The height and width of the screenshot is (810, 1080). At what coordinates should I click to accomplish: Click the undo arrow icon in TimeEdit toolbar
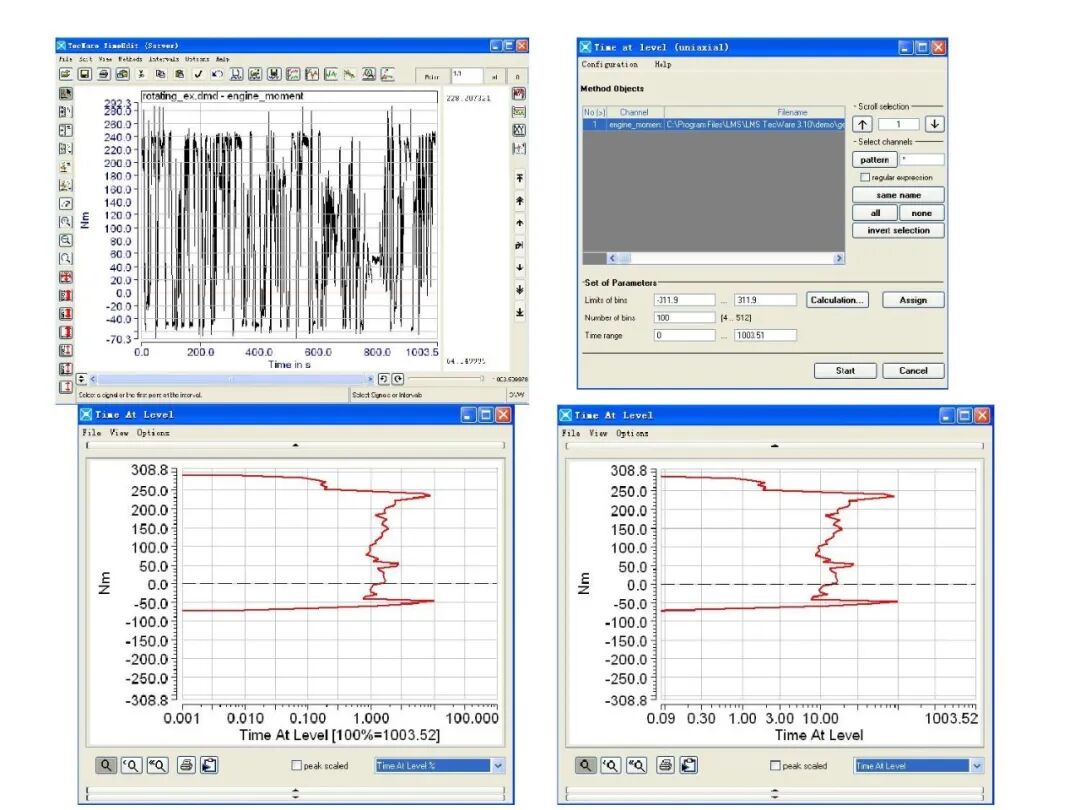pyautogui.click(x=217, y=74)
